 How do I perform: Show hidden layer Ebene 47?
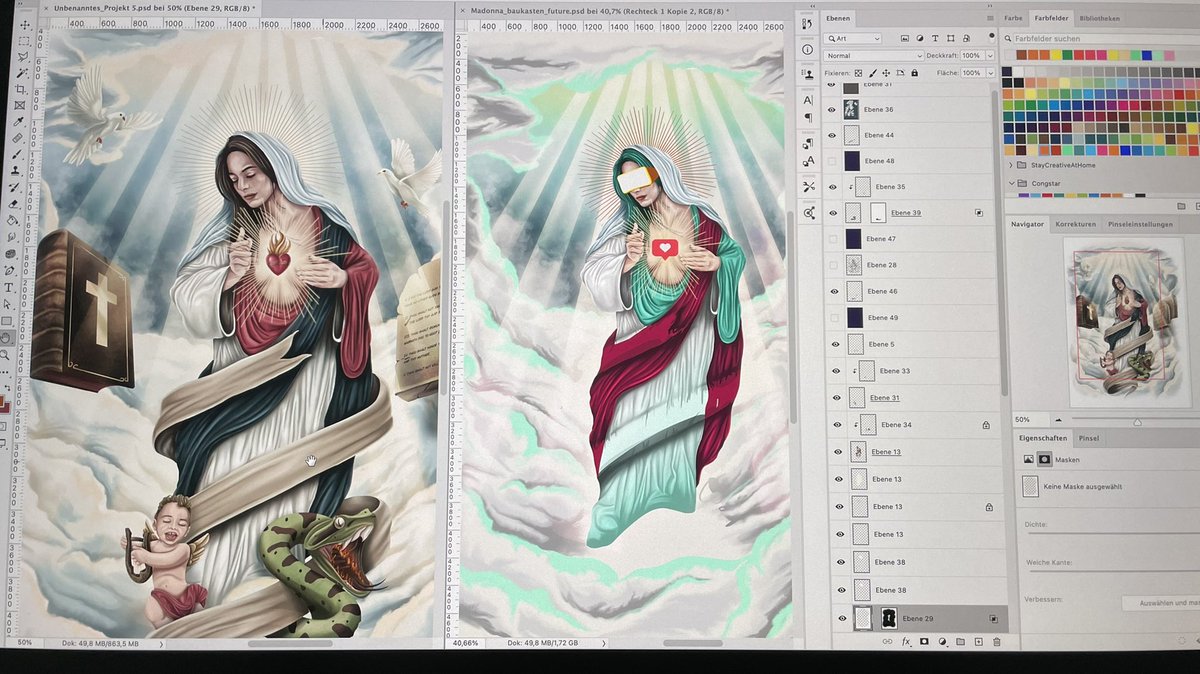(833, 239)
